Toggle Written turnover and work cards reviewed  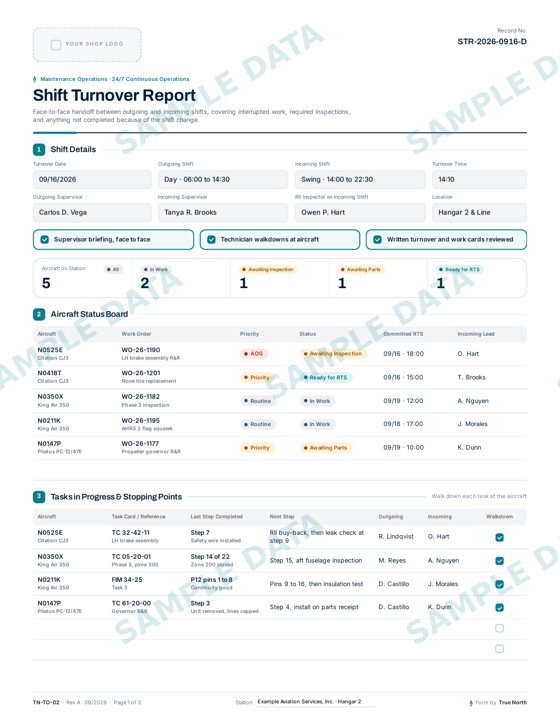[377, 240]
